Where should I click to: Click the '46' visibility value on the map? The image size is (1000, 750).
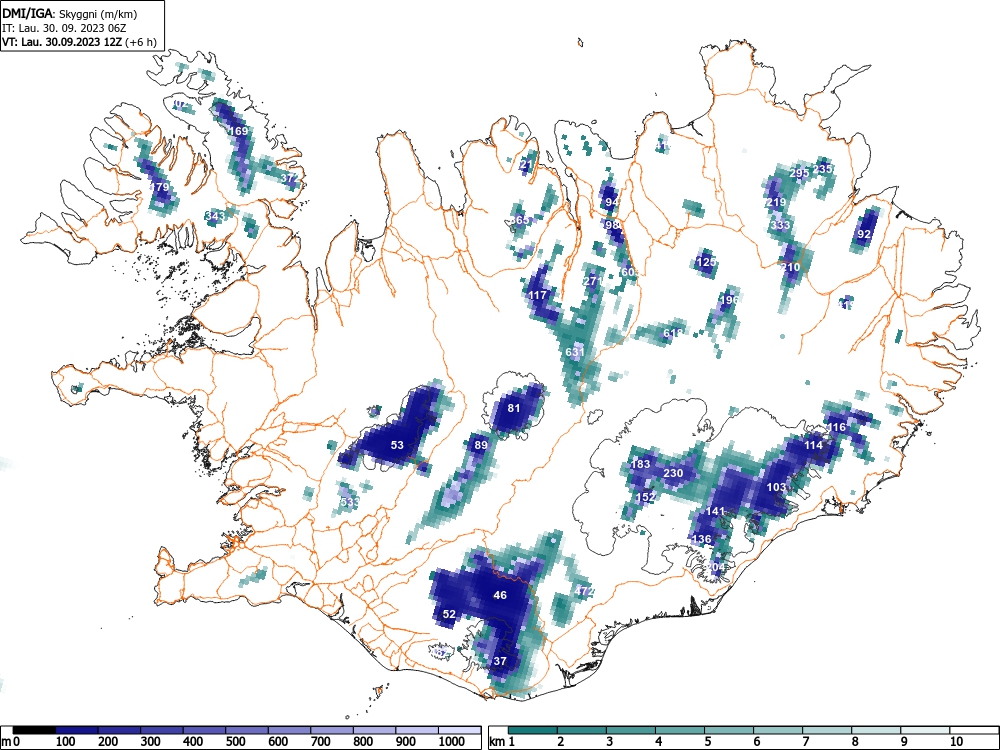(x=500, y=595)
